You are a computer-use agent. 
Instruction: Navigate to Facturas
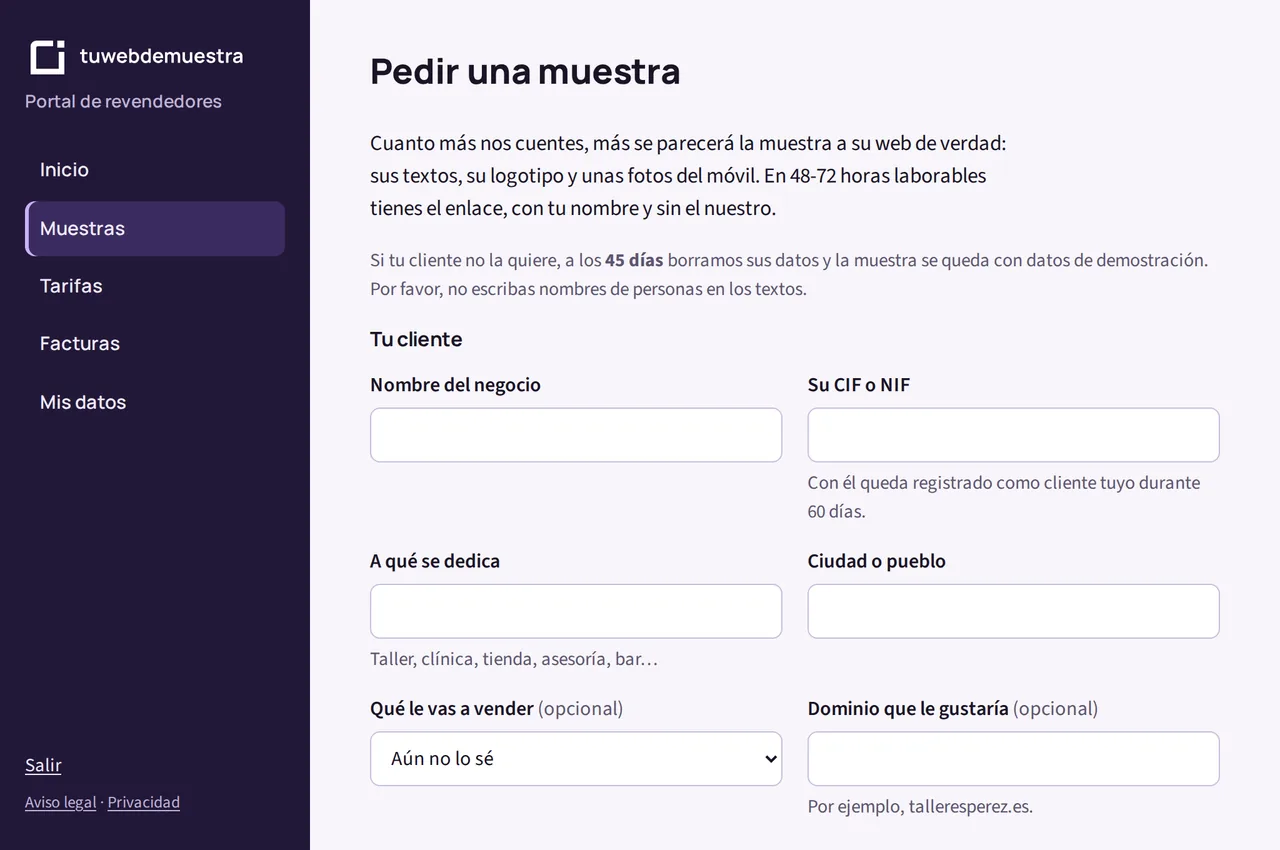point(155,344)
